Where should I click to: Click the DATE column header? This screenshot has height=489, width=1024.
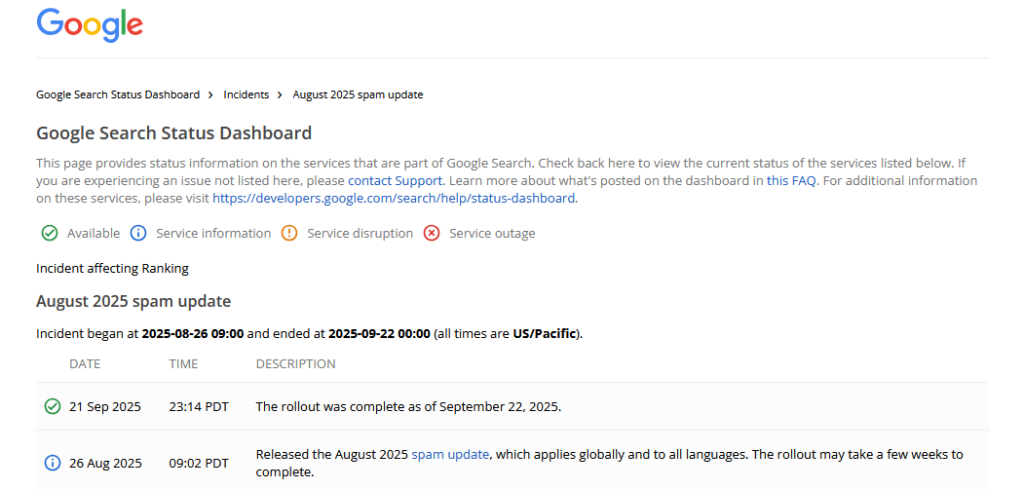point(85,364)
